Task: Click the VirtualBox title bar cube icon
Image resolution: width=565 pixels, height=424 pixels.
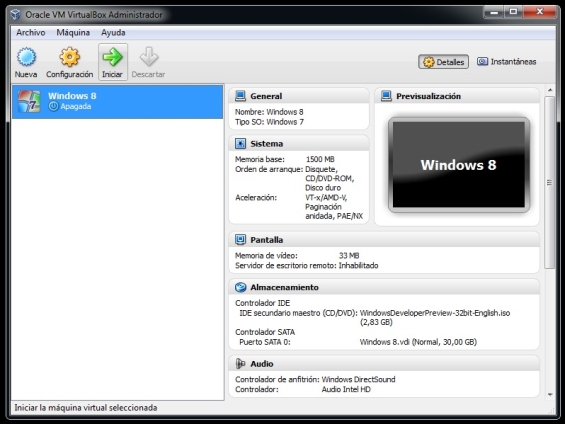Action: pyautogui.click(x=15, y=14)
